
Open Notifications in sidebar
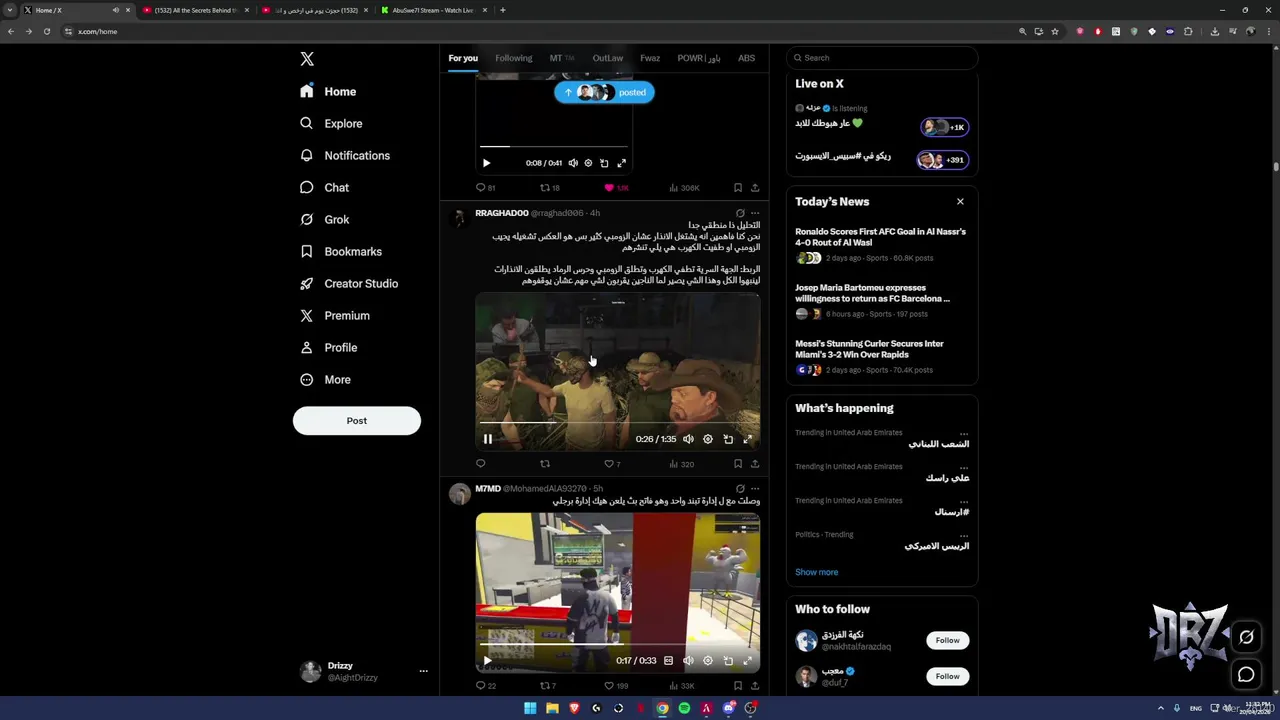tap(345, 155)
